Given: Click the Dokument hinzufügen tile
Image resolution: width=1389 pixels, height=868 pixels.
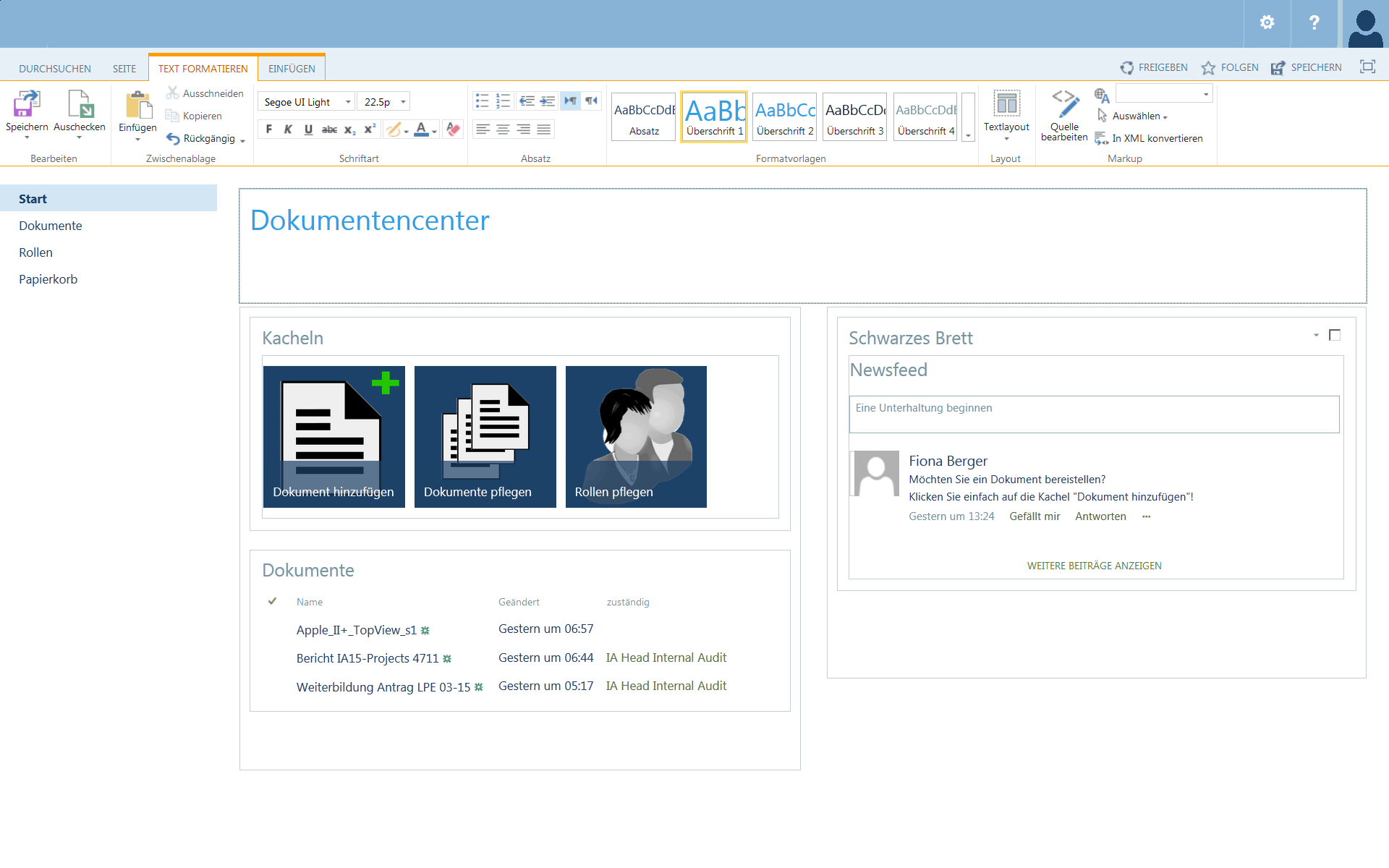Looking at the screenshot, I should pos(334,436).
